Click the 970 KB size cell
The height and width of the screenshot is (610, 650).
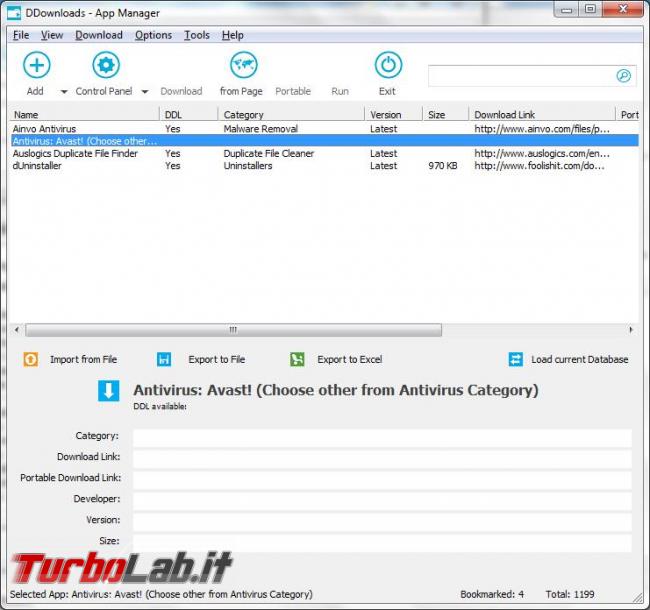(443, 166)
